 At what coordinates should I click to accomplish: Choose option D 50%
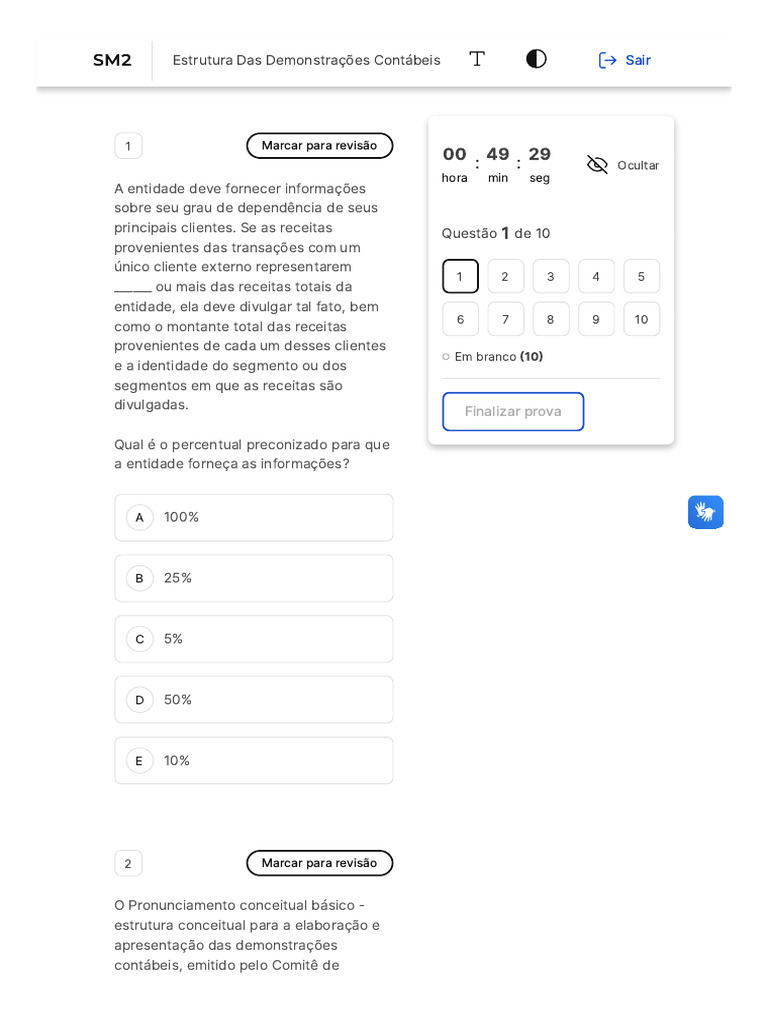tap(254, 700)
